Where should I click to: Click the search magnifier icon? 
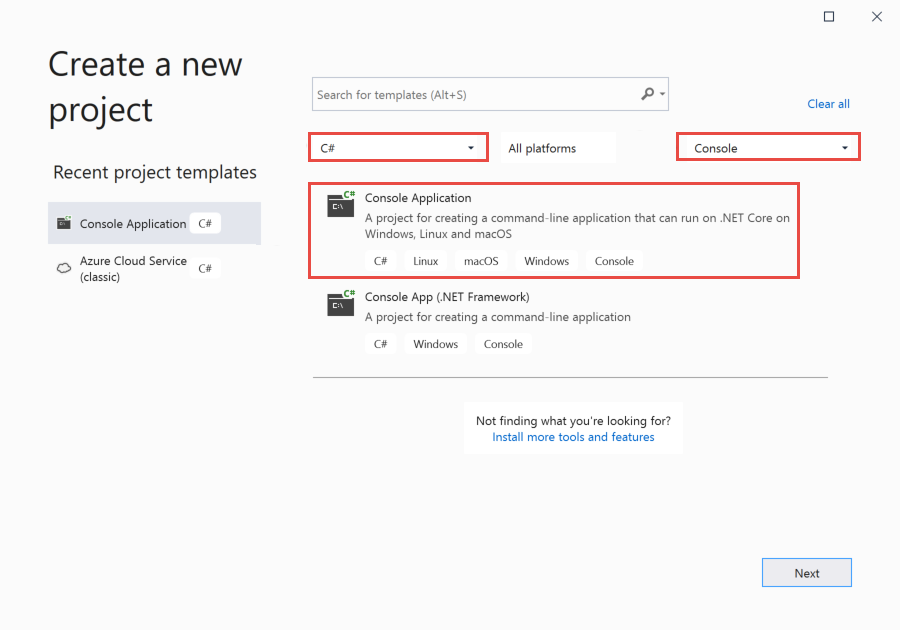(647, 93)
